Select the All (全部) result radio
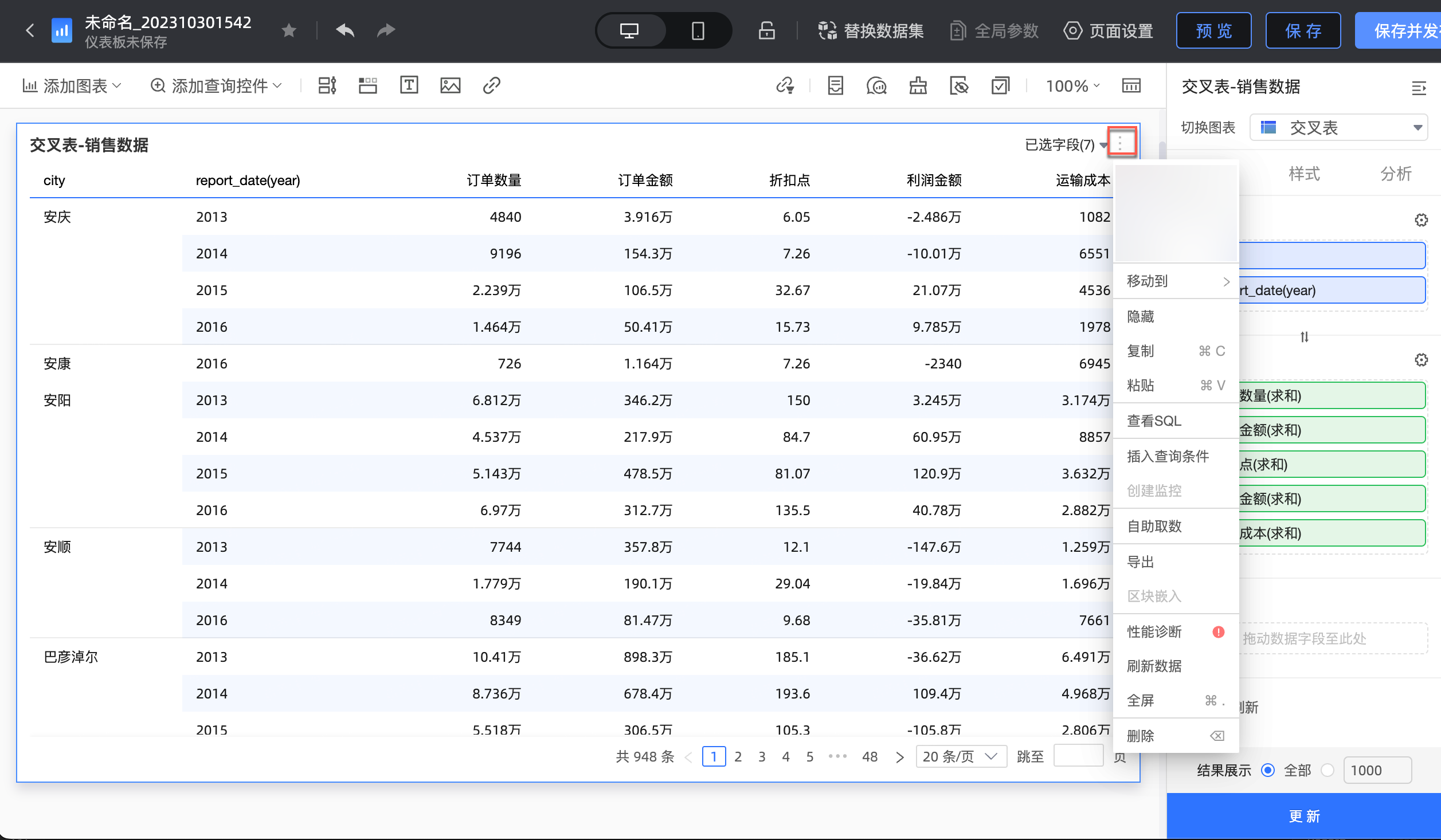This screenshot has height=840, width=1441. pyautogui.click(x=1268, y=771)
